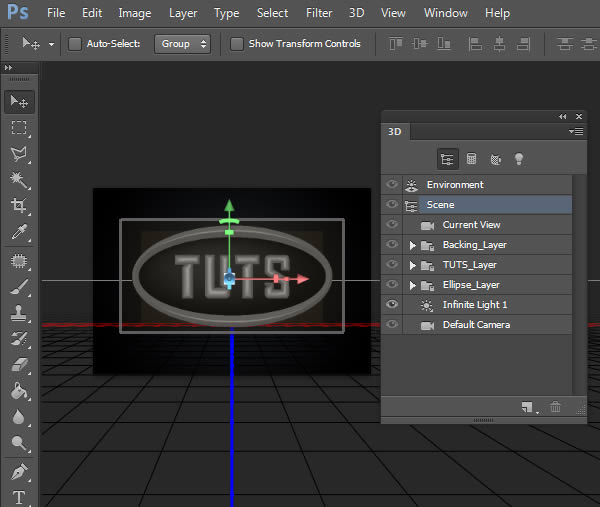
Task: Open the Layer menu
Action: click(x=183, y=13)
